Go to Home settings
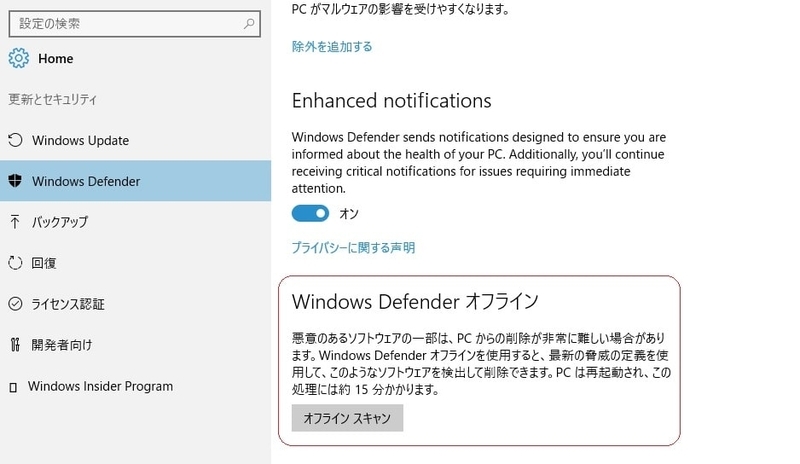The height and width of the screenshot is (464, 800). [41, 58]
